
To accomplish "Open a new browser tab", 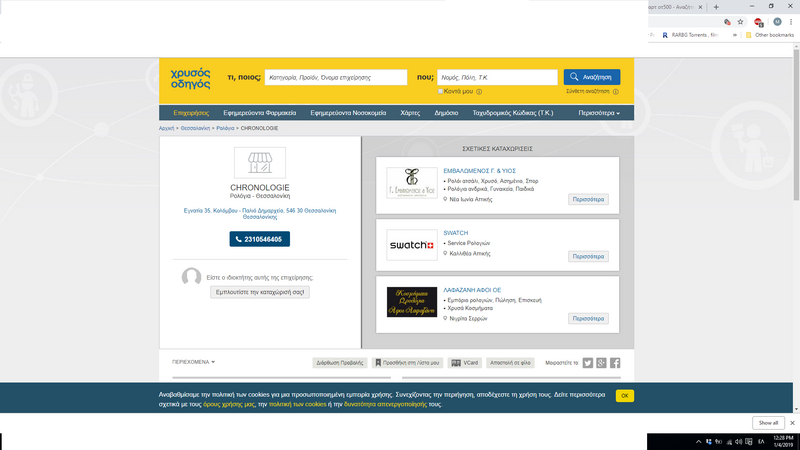I will [x=716, y=7].
